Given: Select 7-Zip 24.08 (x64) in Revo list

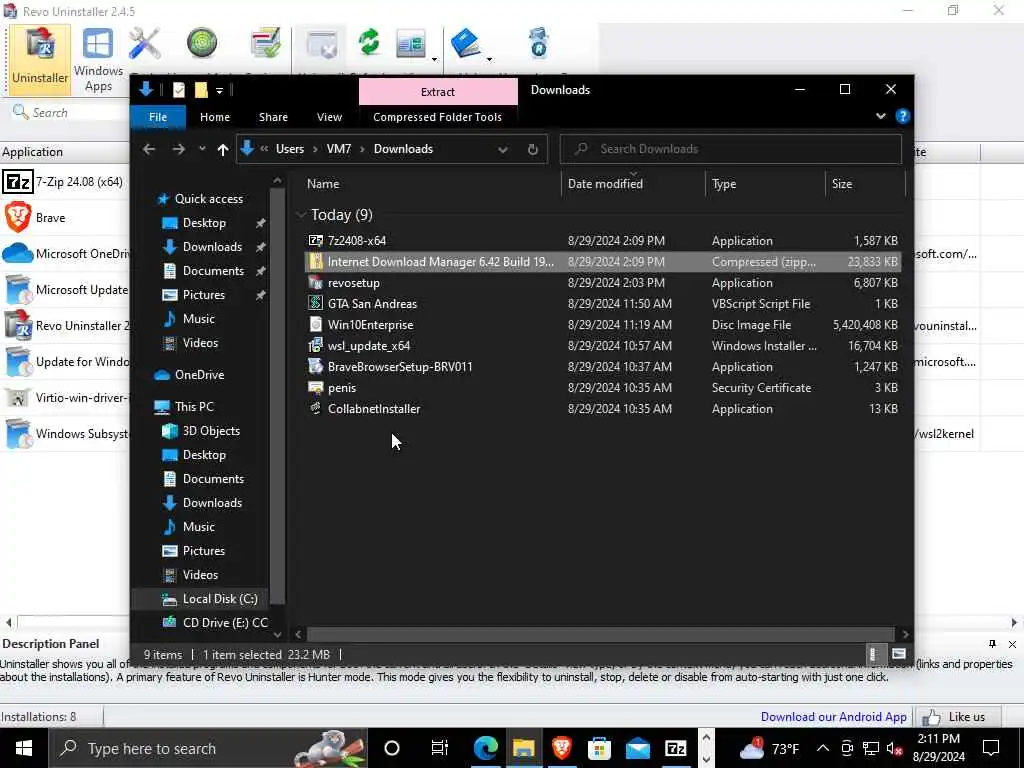Looking at the screenshot, I should coord(65,182).
